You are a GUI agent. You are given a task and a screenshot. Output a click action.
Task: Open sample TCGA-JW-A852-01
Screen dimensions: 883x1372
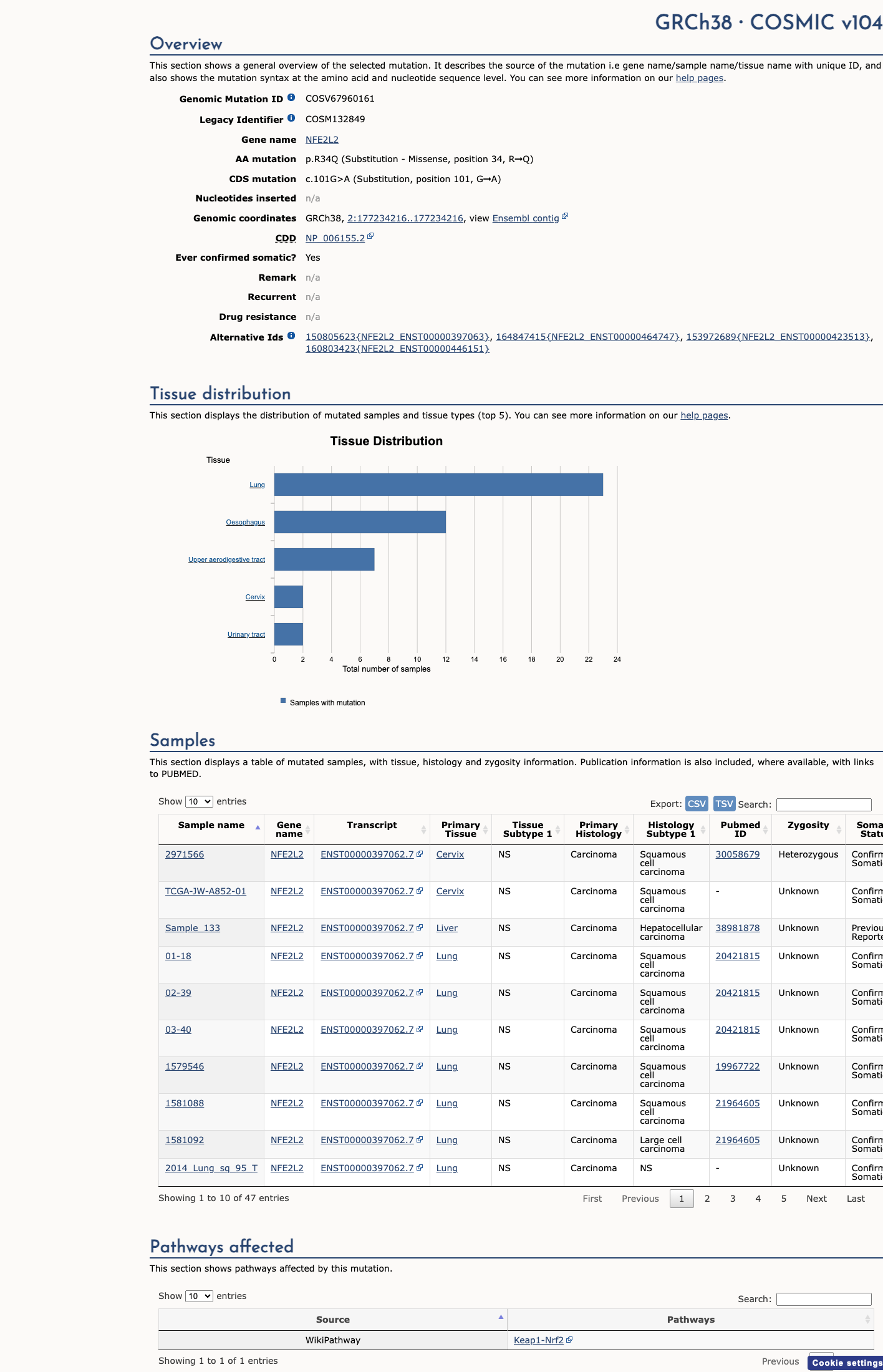[x=206, y=891]
